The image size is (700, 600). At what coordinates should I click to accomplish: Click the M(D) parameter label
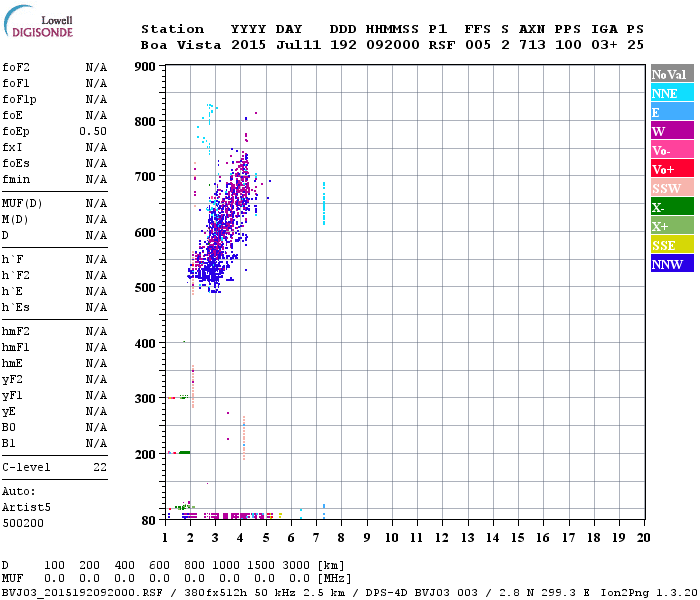click(x=15, y=220)
